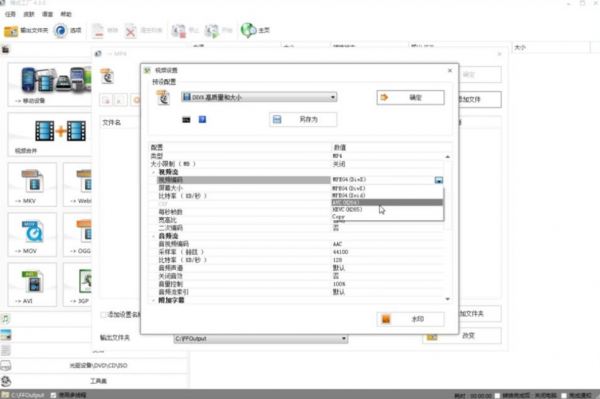600x399 pixels.
Task: Click the red X clear list icon
Action: 130,31
